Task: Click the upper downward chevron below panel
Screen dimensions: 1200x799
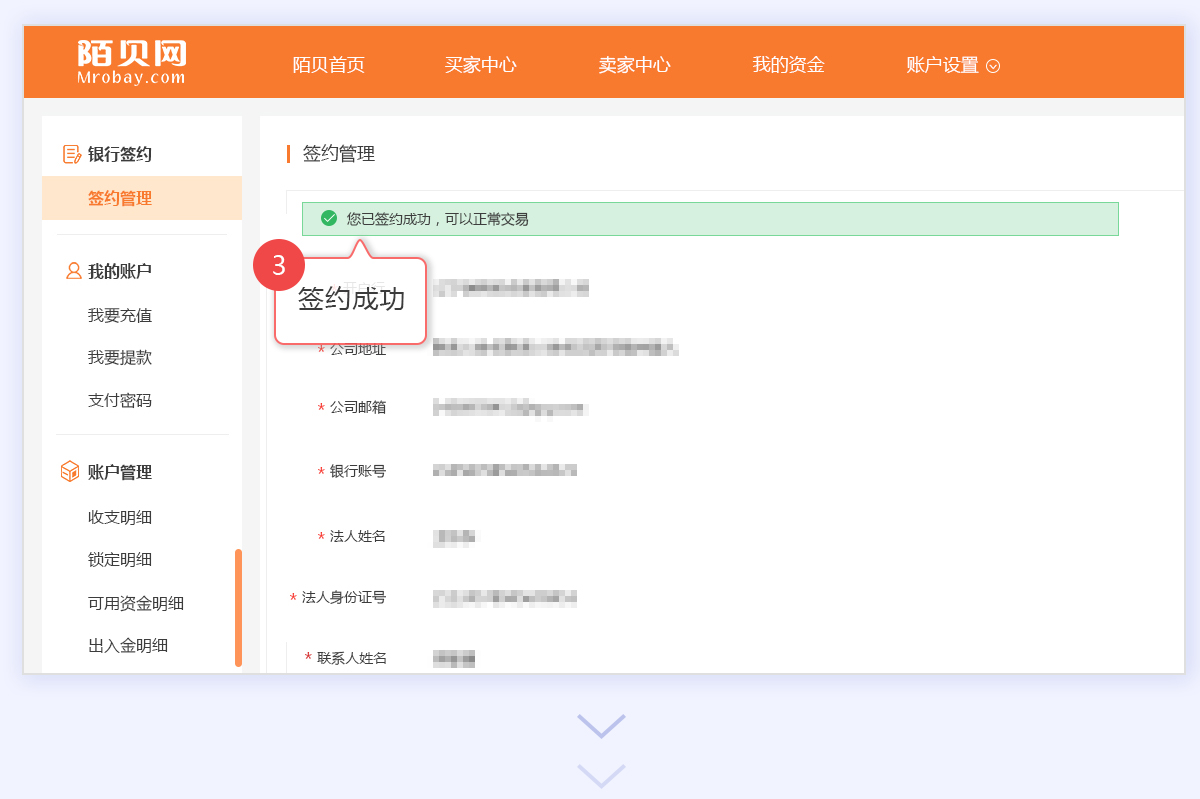Action: (x=601, y=726)
